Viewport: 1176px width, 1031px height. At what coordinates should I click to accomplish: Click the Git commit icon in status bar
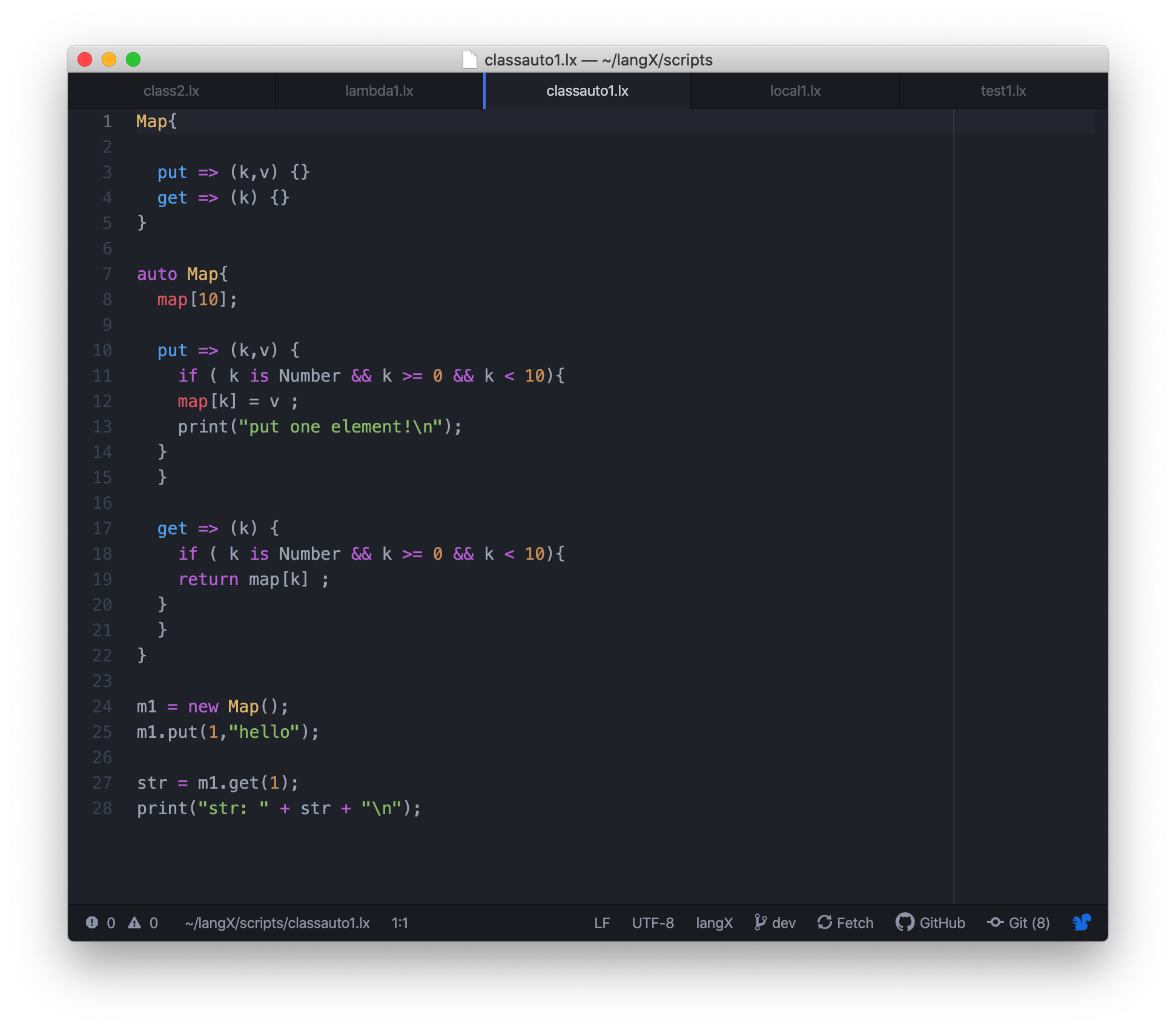995,923
